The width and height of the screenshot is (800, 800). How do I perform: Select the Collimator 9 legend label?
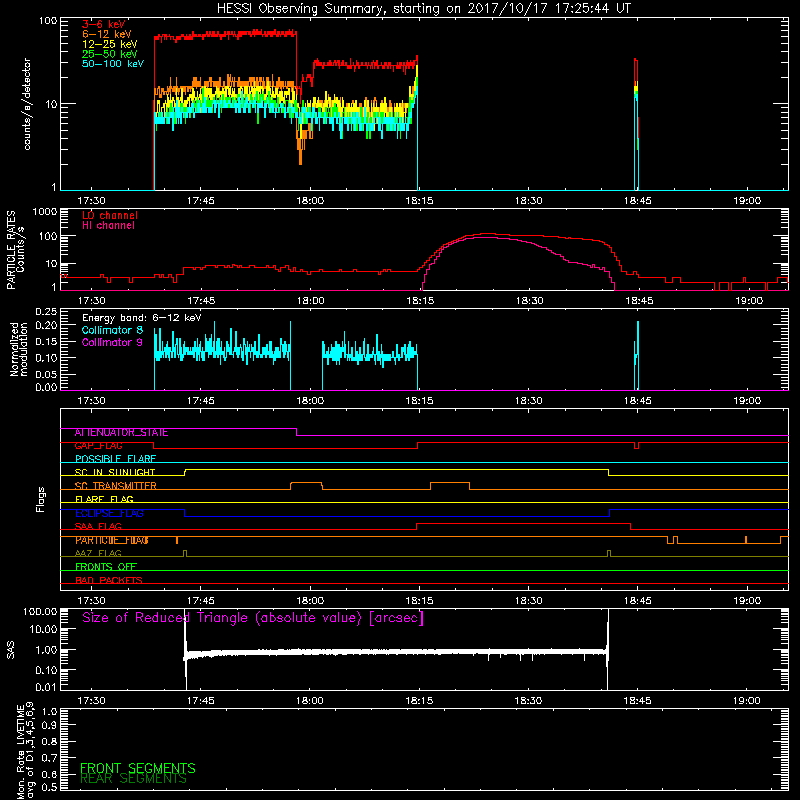(x=112, y=342)
